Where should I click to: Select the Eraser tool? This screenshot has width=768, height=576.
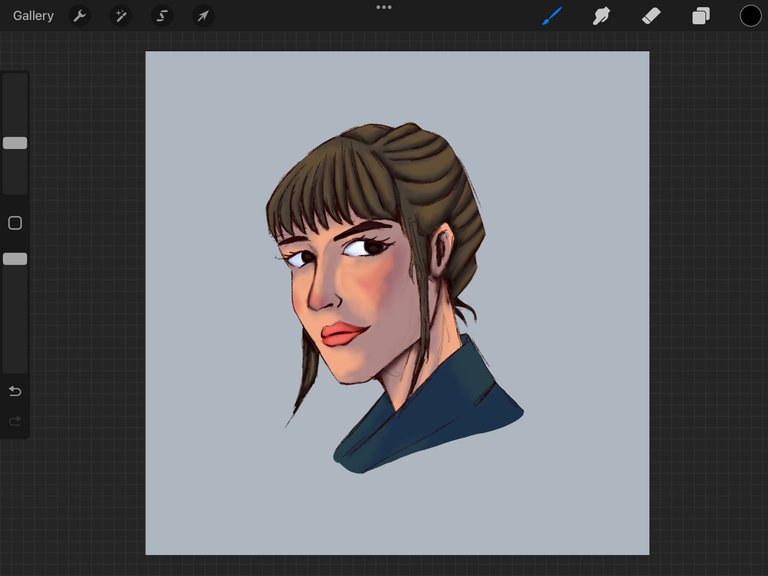pyautogui.click(x=651, y=16)
